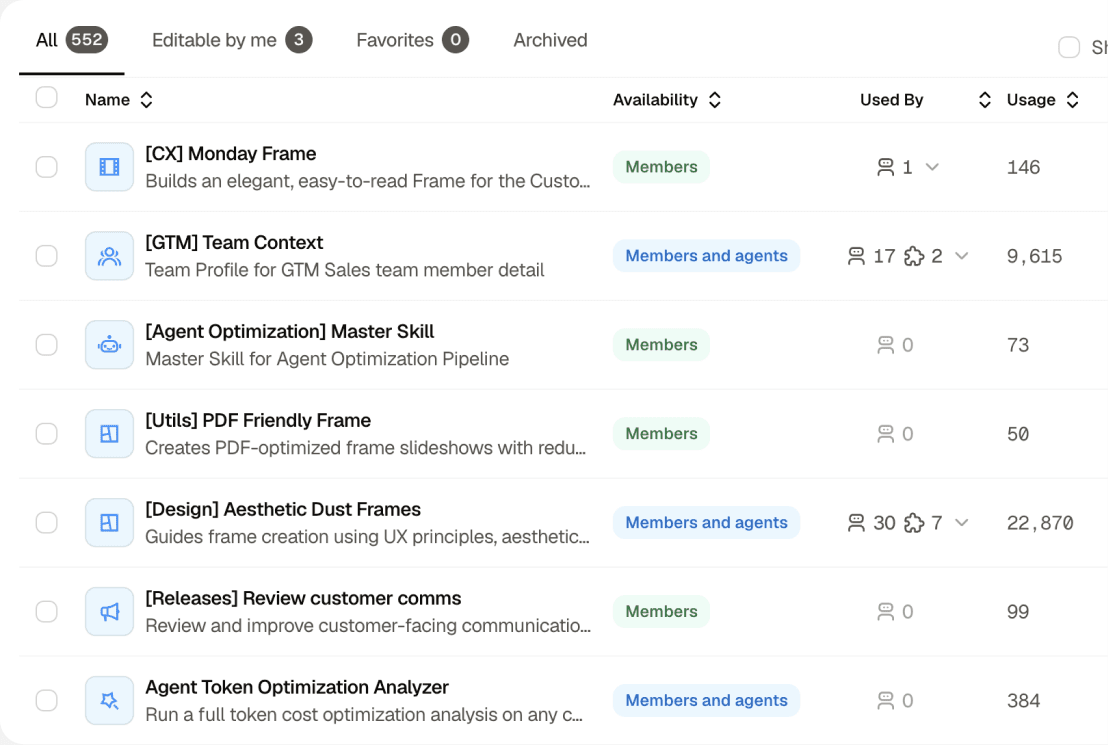Click the robot icon for Master Skill
1108x745 pixels.
pyautogui.click(x=110, y=345)
